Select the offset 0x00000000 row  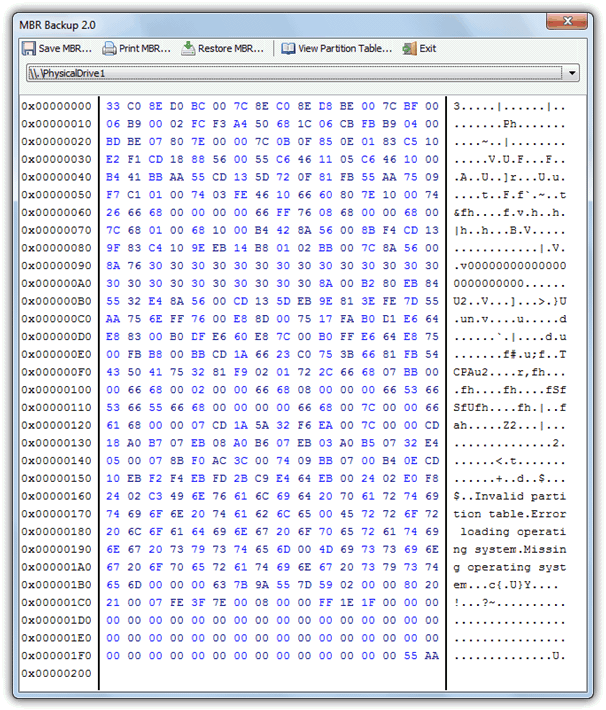pos(56,106)
